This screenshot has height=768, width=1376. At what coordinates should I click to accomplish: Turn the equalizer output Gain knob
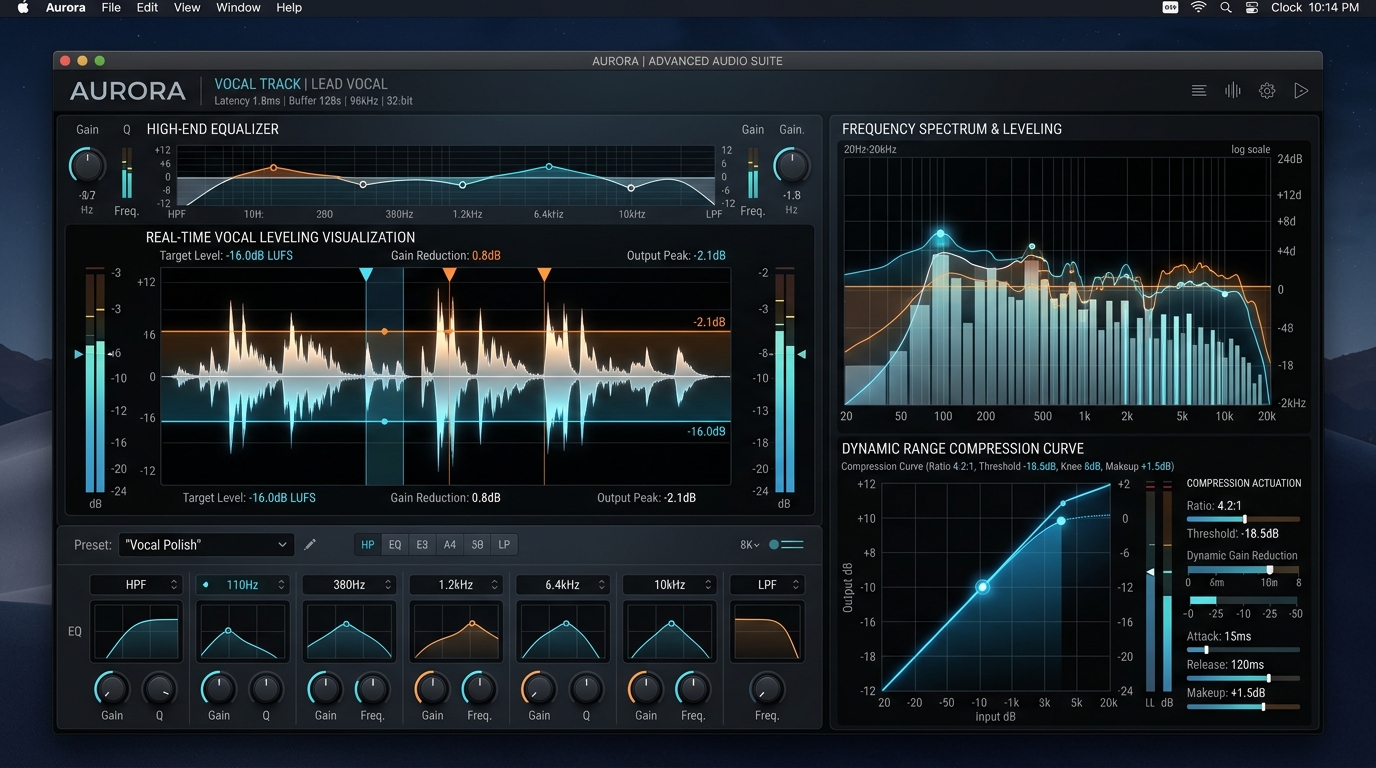click(792, 165)
